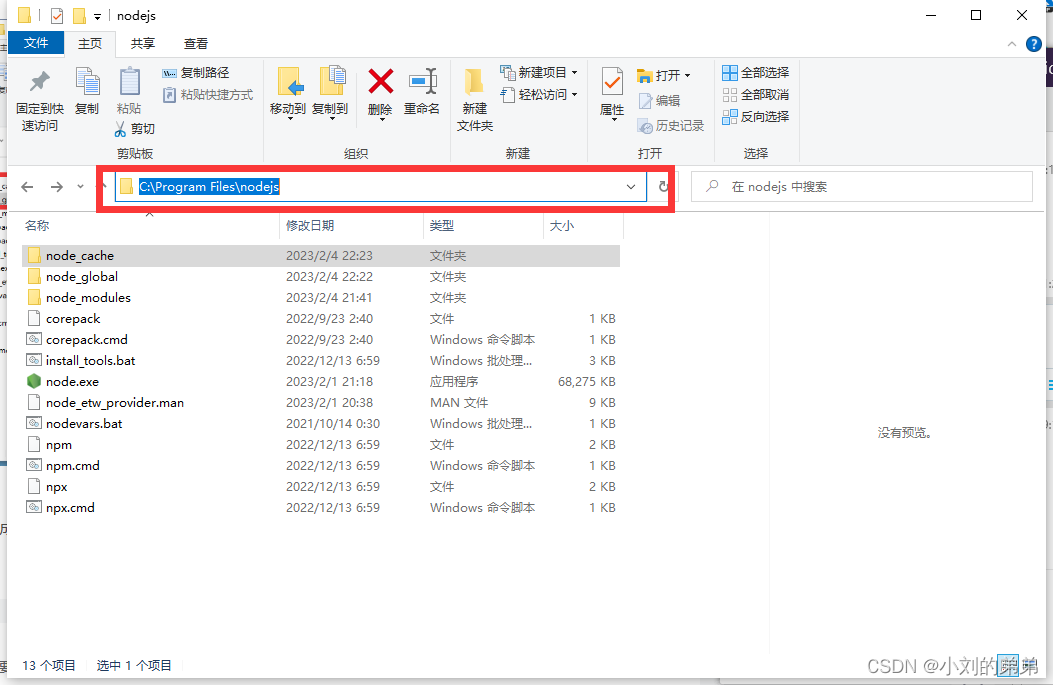
Task: Switch to the View (查看) tab
Action: (x=195, y=44)
